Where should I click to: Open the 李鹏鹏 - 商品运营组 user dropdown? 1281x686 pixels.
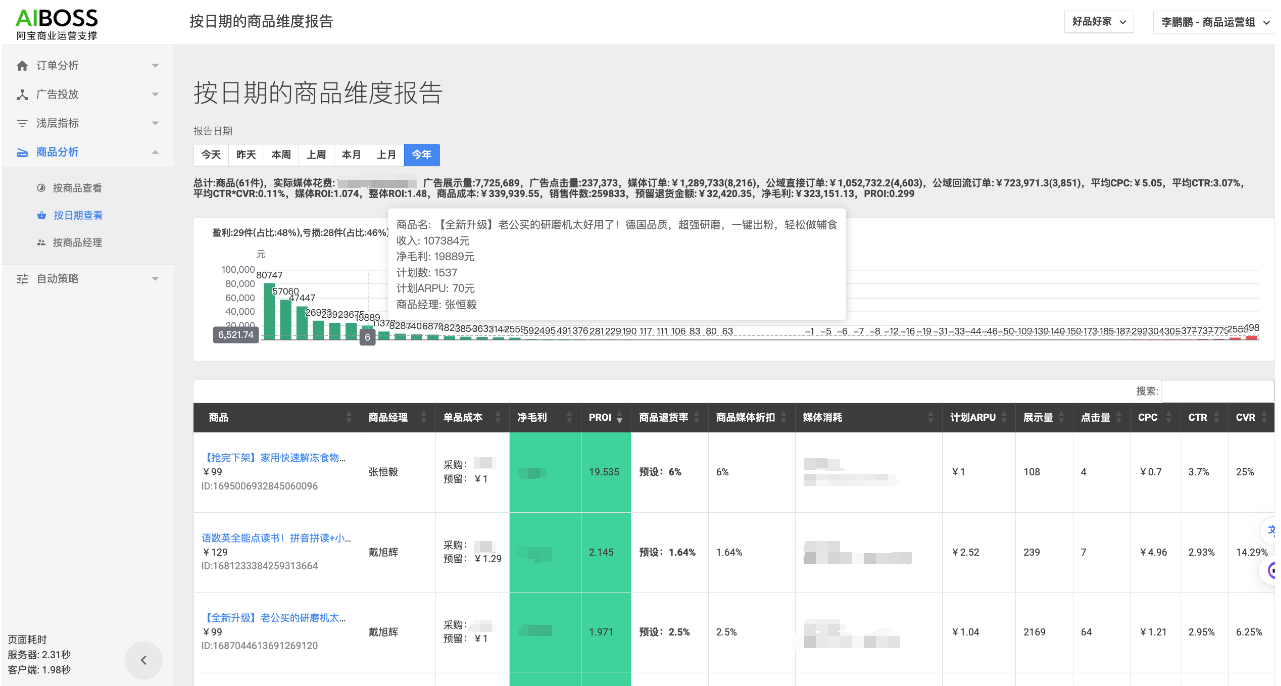point(1213,22)
